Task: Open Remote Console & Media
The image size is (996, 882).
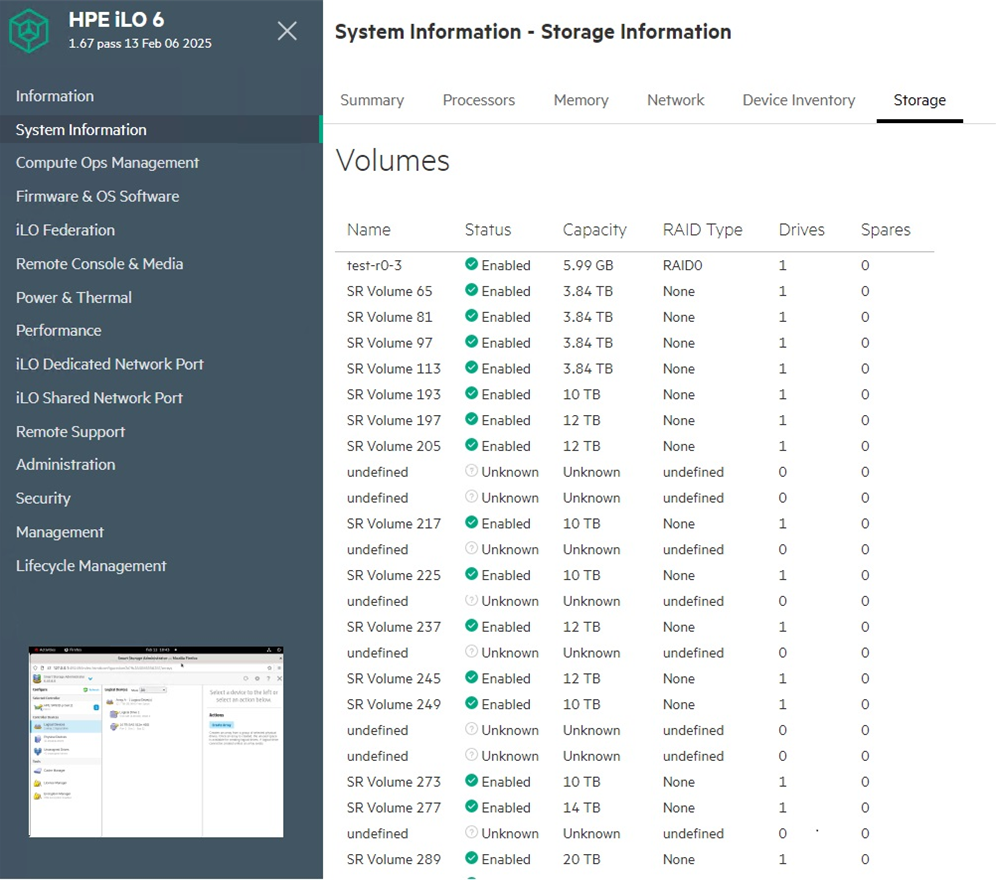Action: coord(99,264)
